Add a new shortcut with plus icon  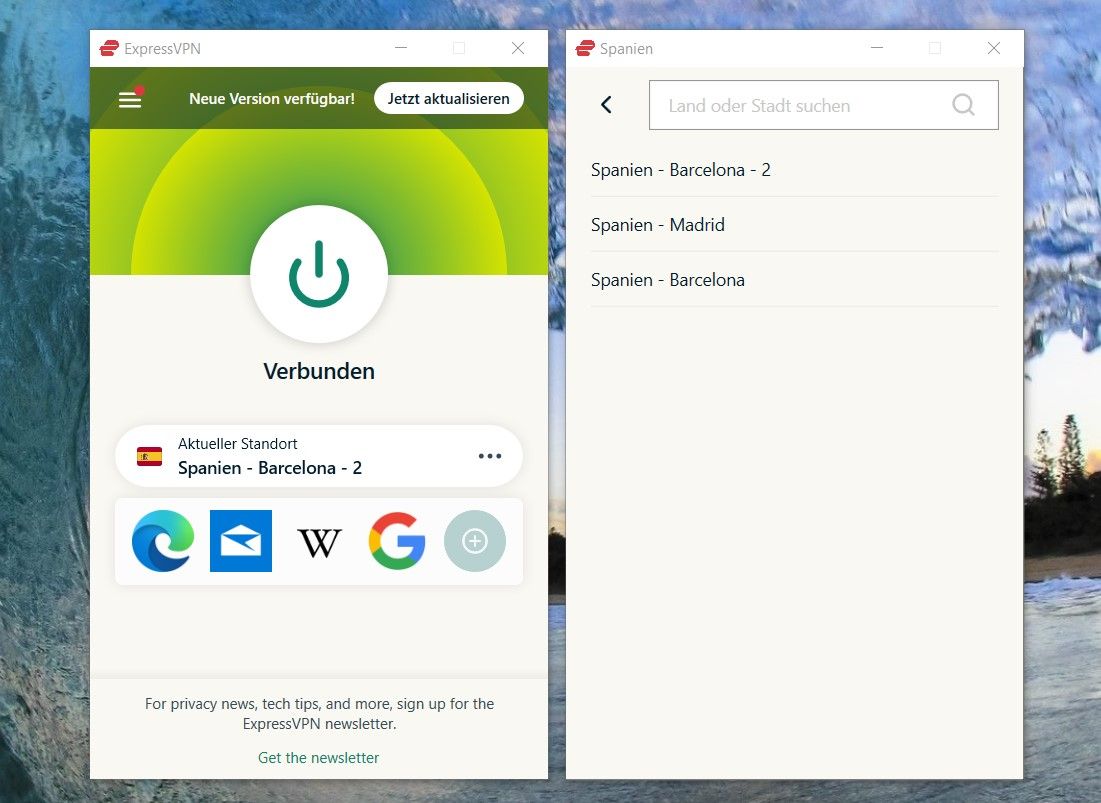point(475,540)
